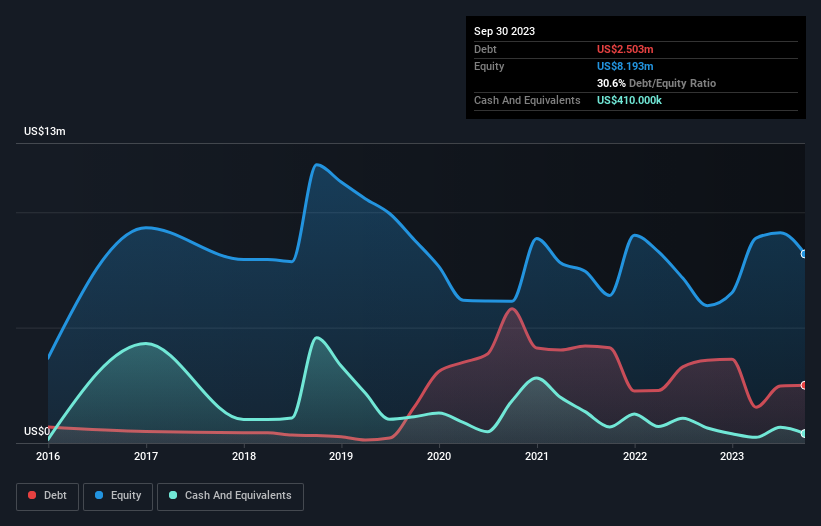This screenshot has width=821, height=526.
Task: Click the Sep 30 2023 tooltip date
Action: pyautogui.click(x=504, y=31)
